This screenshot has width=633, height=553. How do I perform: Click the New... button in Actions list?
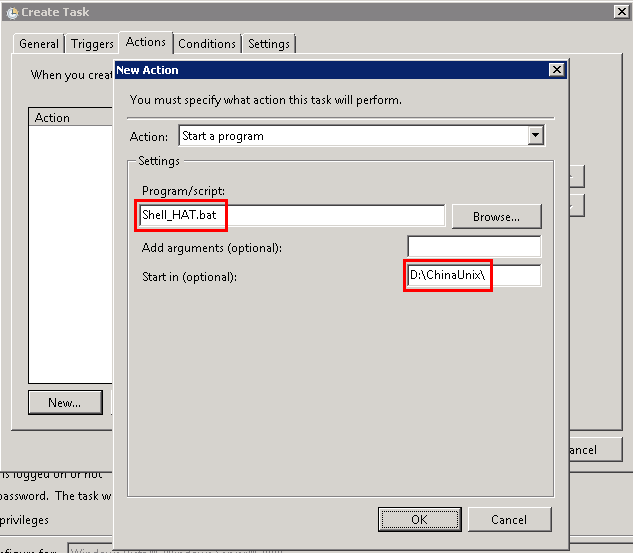pyautogui.click(x=64, y=403)
